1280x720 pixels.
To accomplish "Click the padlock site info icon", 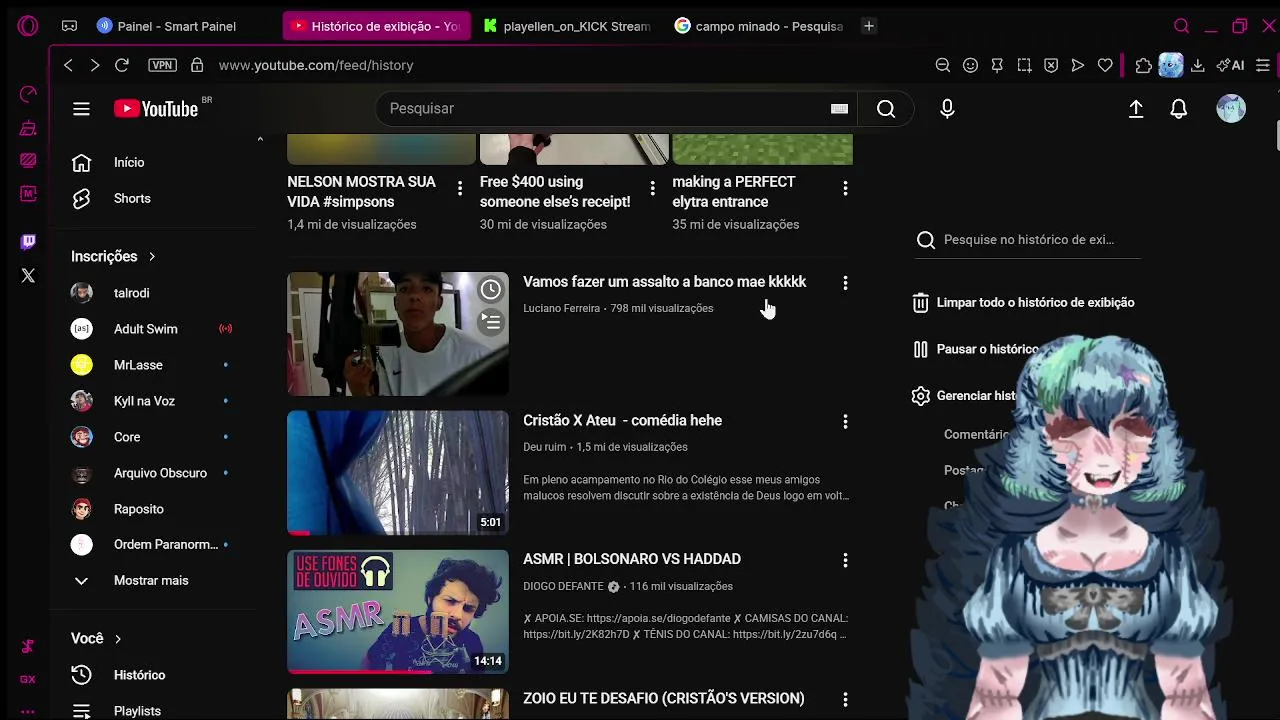I will click(x=197, y=65).
